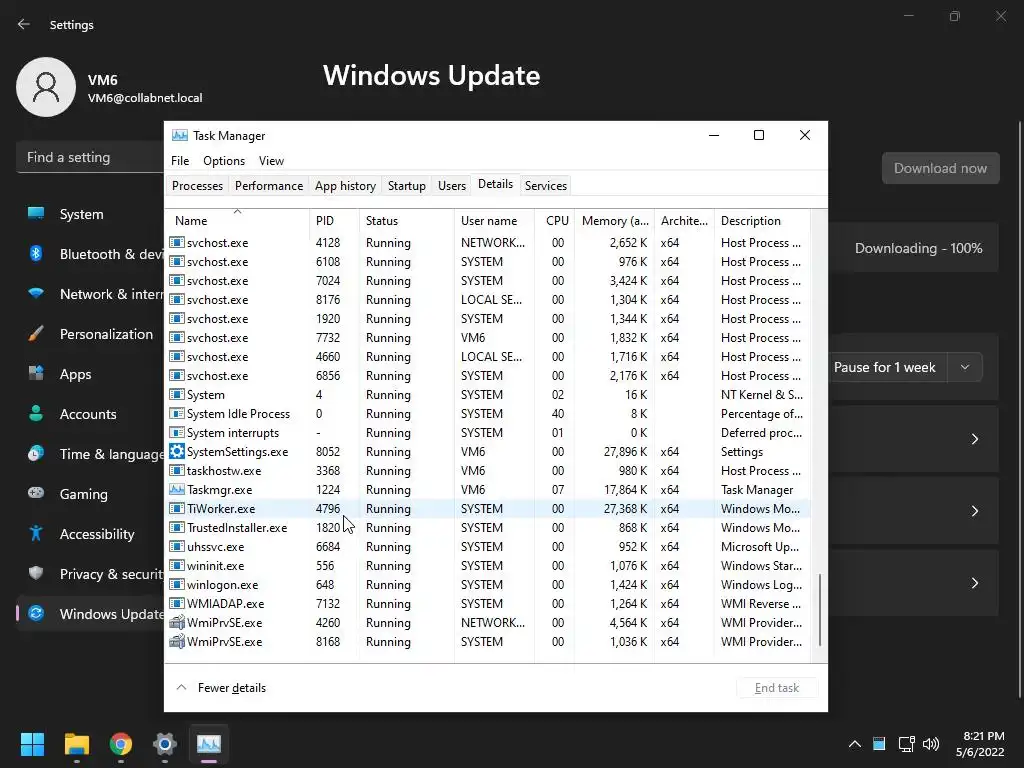Click the WmiPrvSE.exe icon with PID 8168
Image resolution: width=1024 pixels, height=768 pixels.
(177, 641)
